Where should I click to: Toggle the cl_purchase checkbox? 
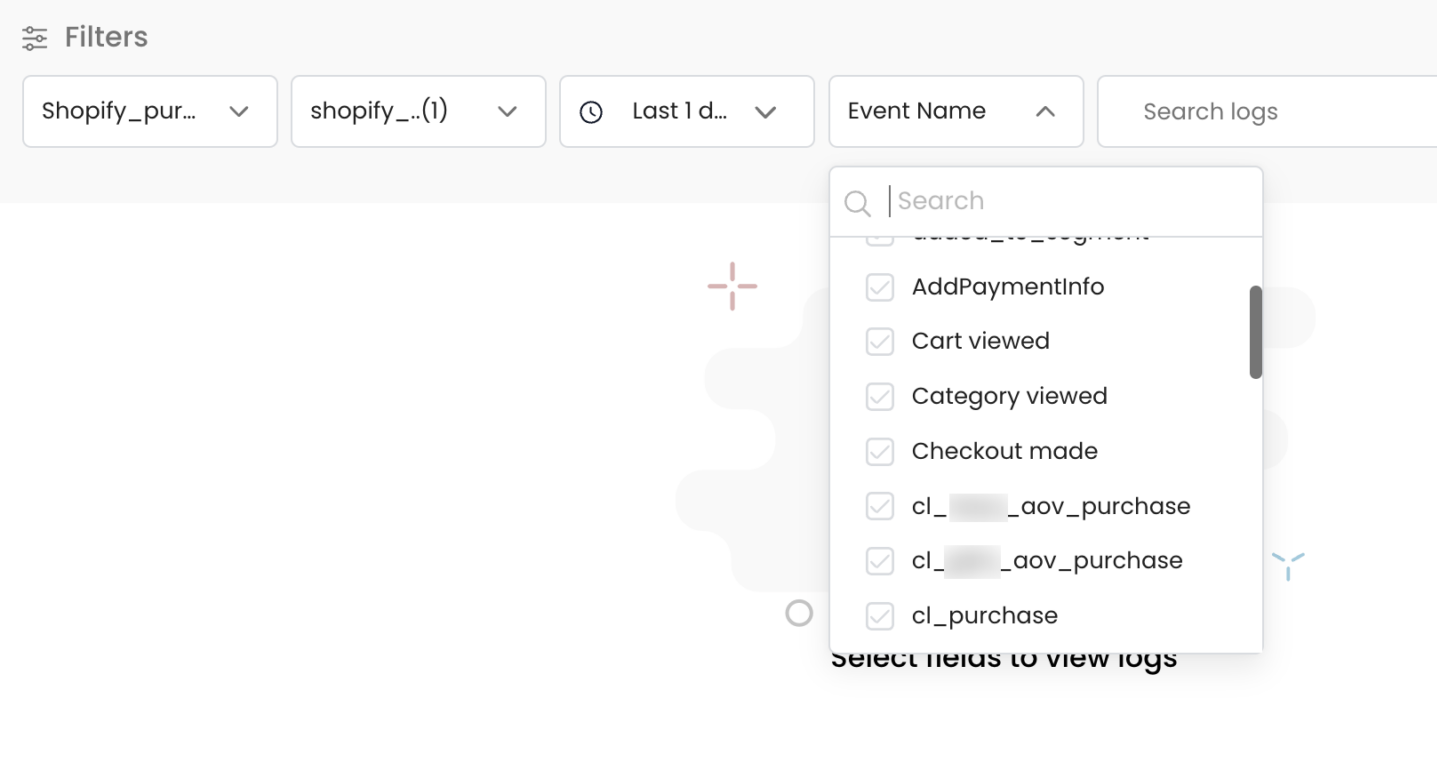[879, 616]
